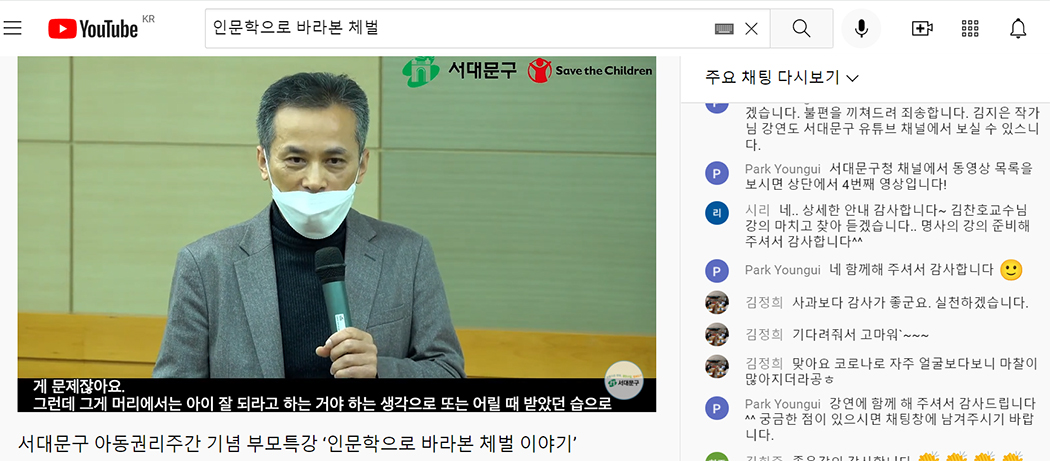
Task: Click the 서대문구 watermark in video corner
Action: pyautogui.click(x=623, y=381)
